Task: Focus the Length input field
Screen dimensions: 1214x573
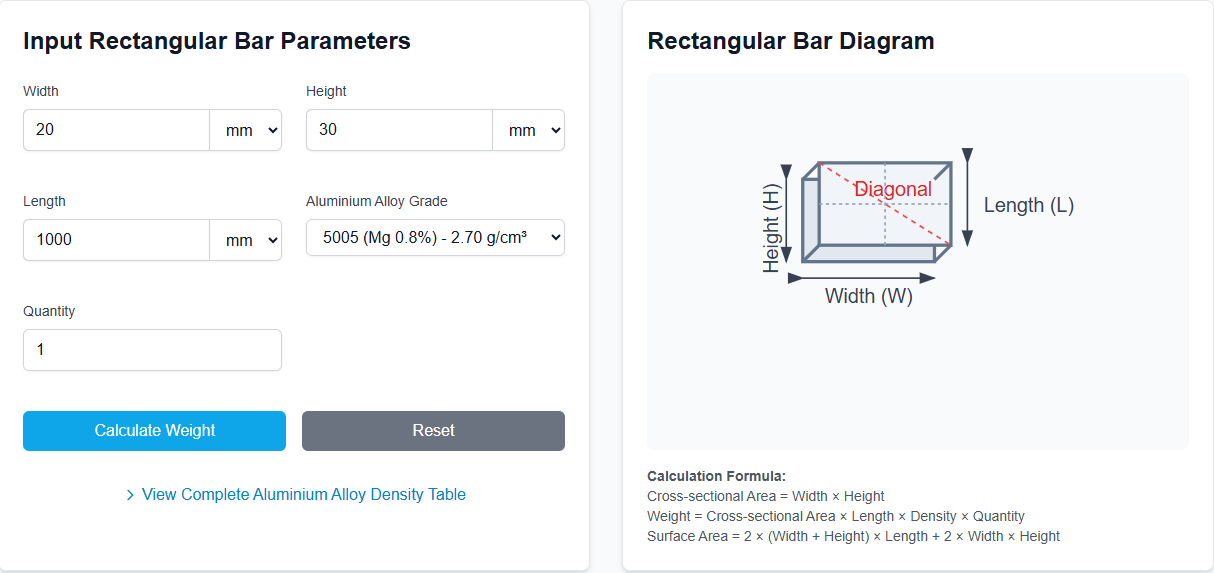Action: (116, 240)
